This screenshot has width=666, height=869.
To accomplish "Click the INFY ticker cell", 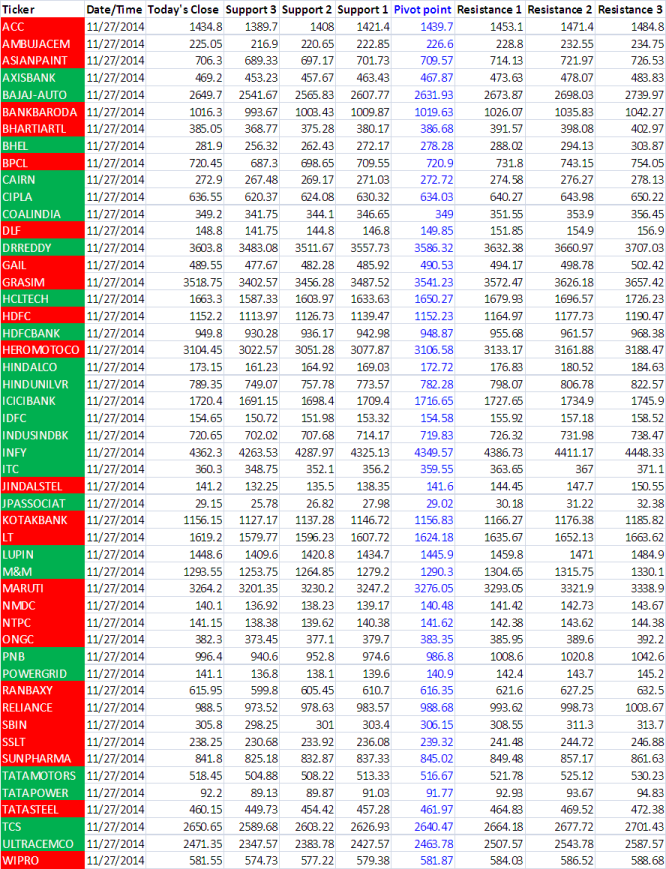I will [x=42, y=452].
